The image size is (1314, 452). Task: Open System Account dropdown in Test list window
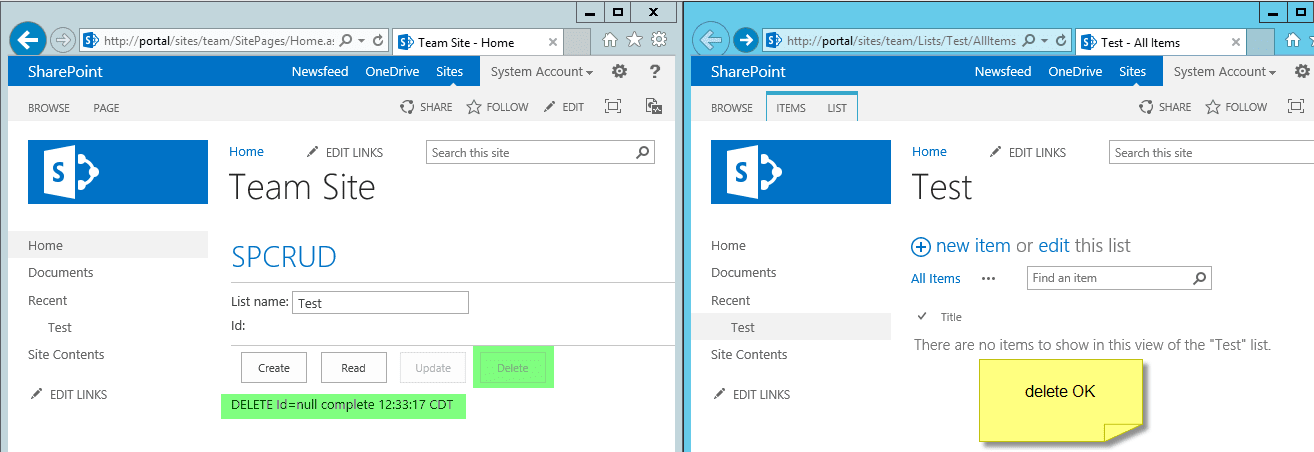(x=1225, y=72)
